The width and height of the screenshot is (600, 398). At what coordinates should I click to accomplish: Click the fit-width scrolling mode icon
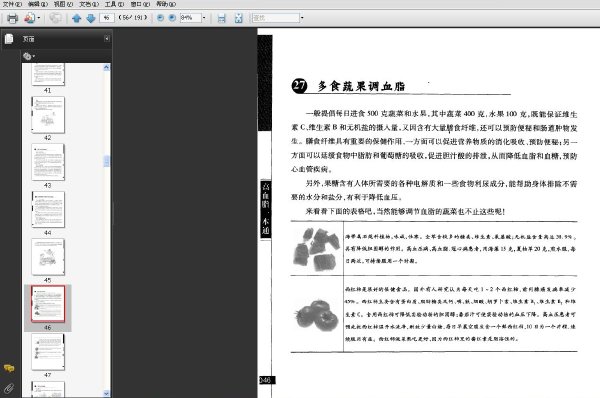(x=221, y=18)
